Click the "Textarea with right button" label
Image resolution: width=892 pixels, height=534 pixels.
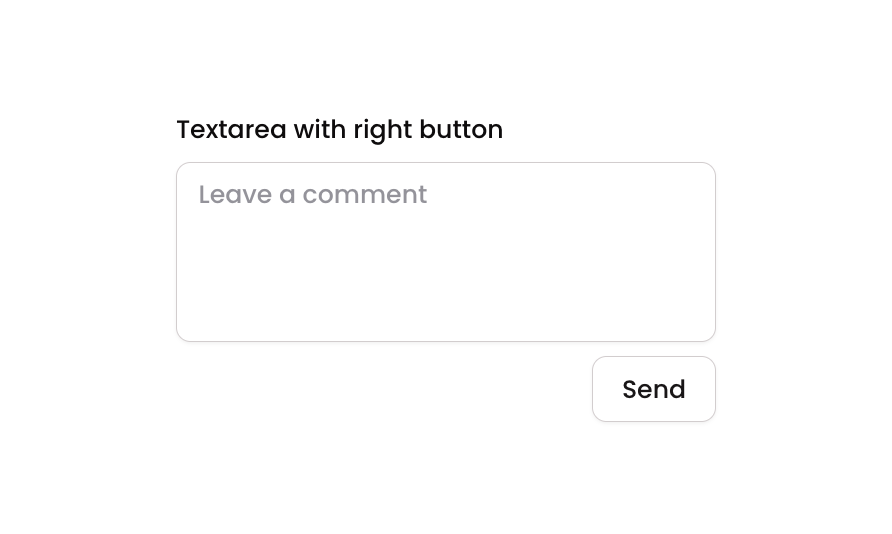[339, 130]
